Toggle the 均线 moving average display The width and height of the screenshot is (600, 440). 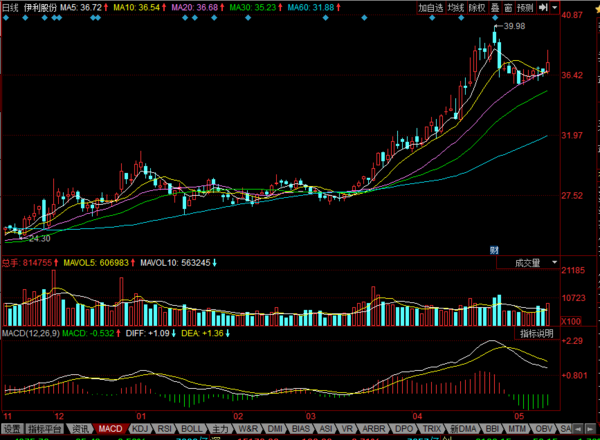pos(455,6)
